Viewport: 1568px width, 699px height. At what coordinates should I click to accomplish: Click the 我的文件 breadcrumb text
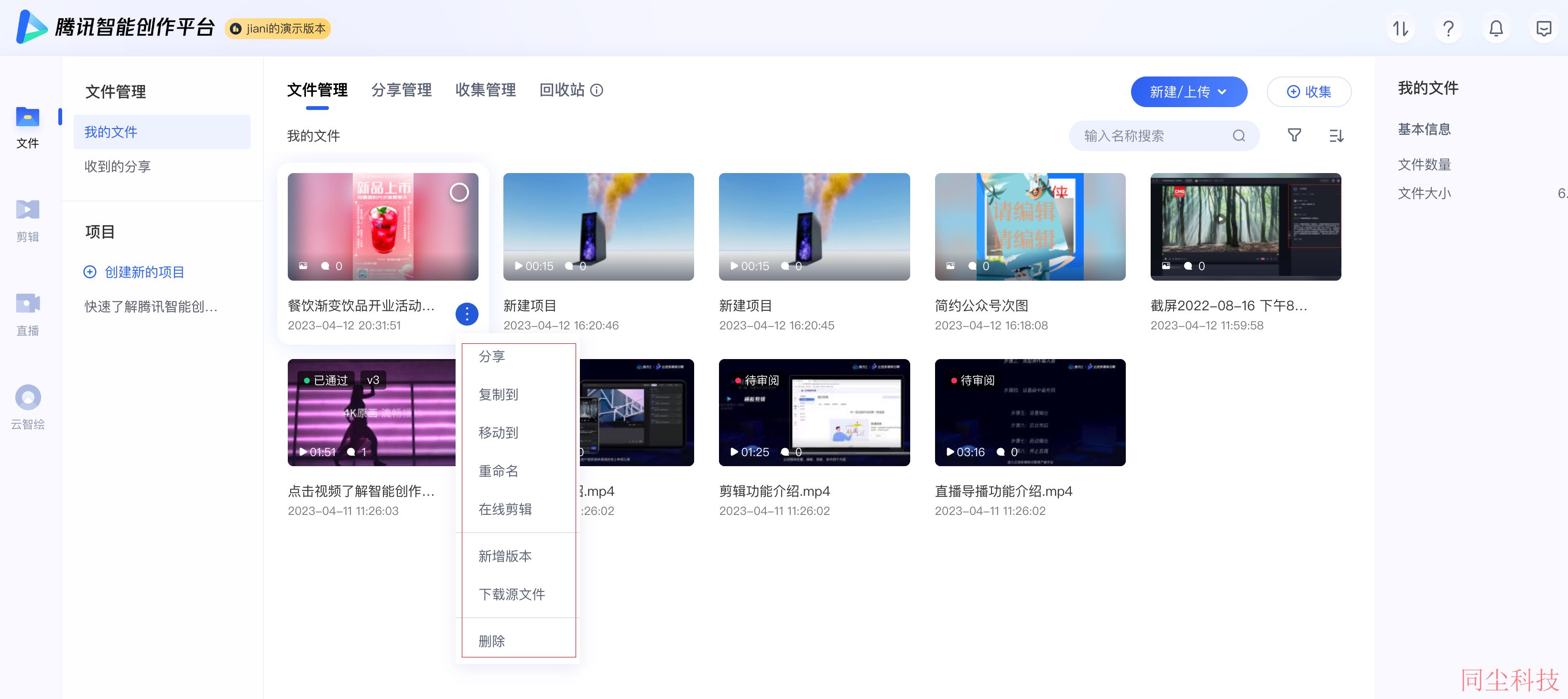coord(314,136)
